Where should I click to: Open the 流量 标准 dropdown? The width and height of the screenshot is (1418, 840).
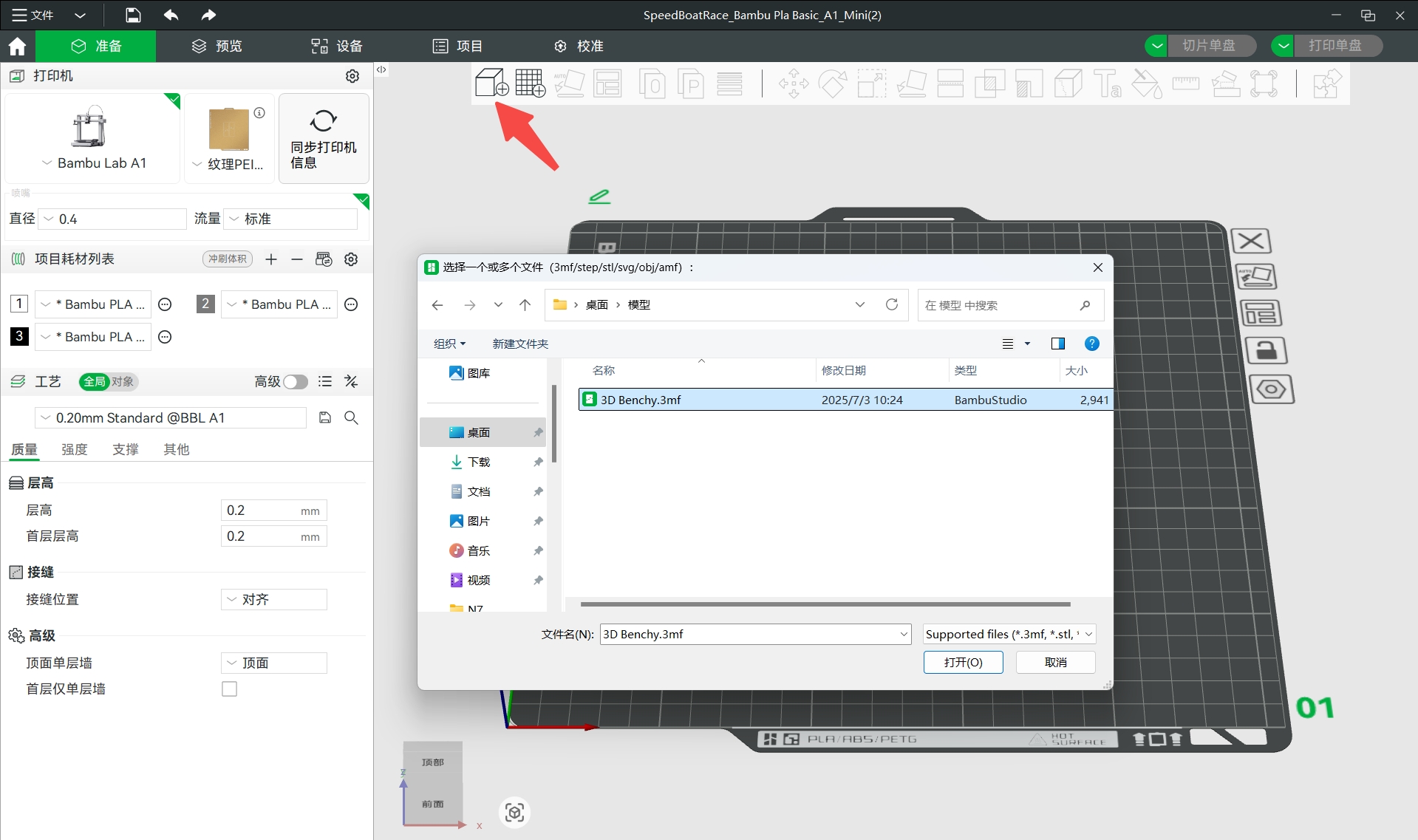[290, 219]
